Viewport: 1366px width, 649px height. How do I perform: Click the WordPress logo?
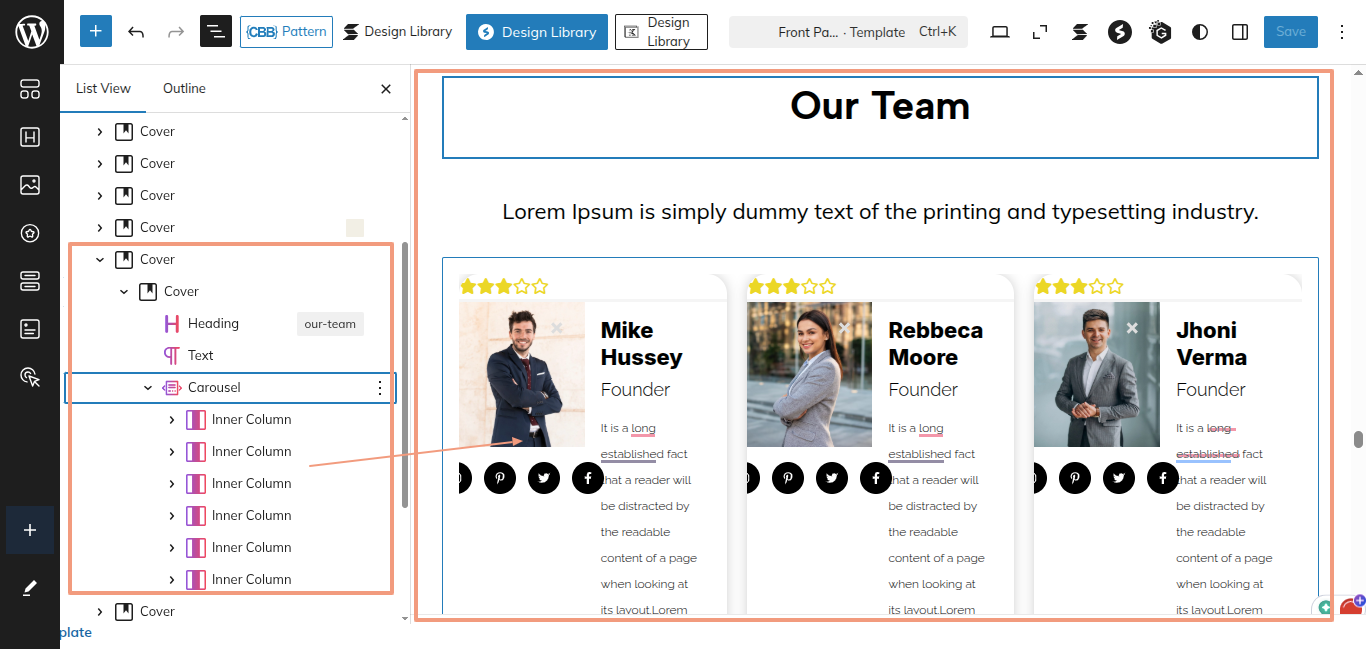[x=31, y=32]
